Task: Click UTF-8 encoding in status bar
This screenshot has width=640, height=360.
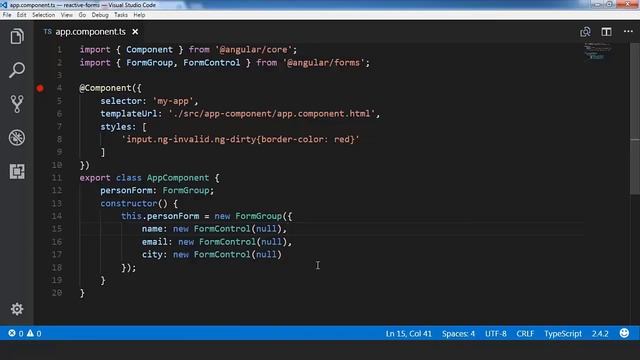Action: (x=496, y=333)
